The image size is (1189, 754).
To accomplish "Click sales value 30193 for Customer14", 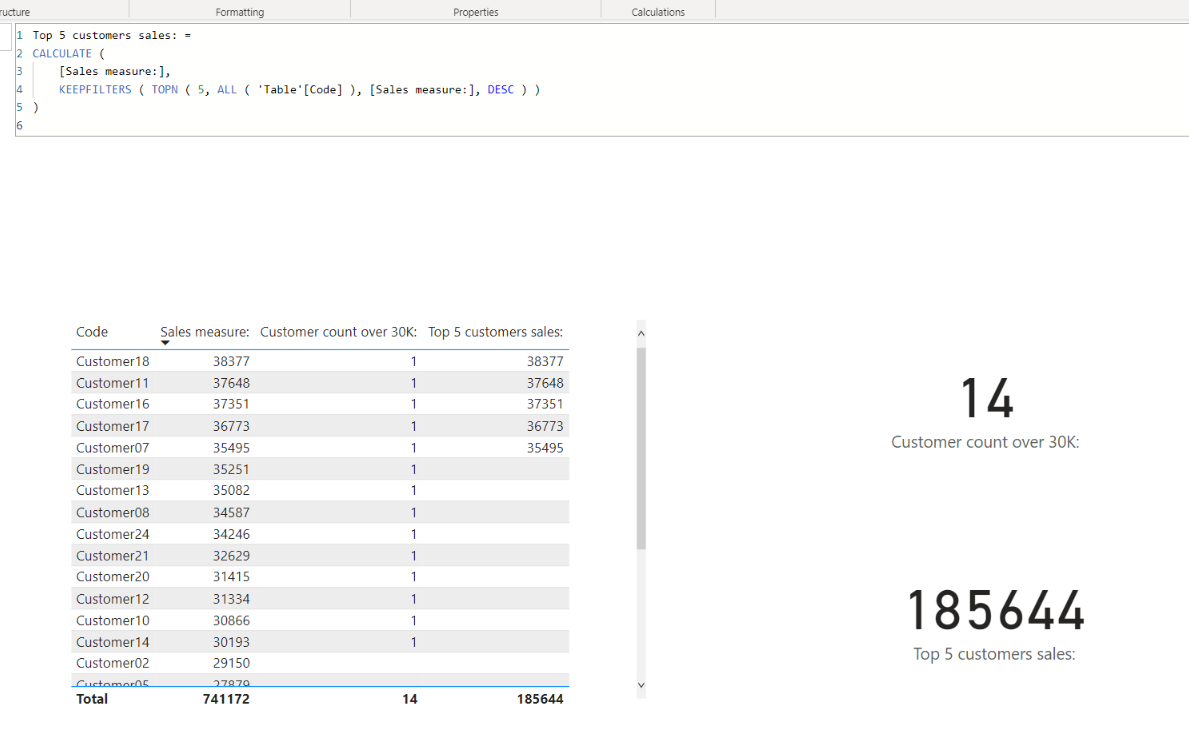I will click(231, 642).
